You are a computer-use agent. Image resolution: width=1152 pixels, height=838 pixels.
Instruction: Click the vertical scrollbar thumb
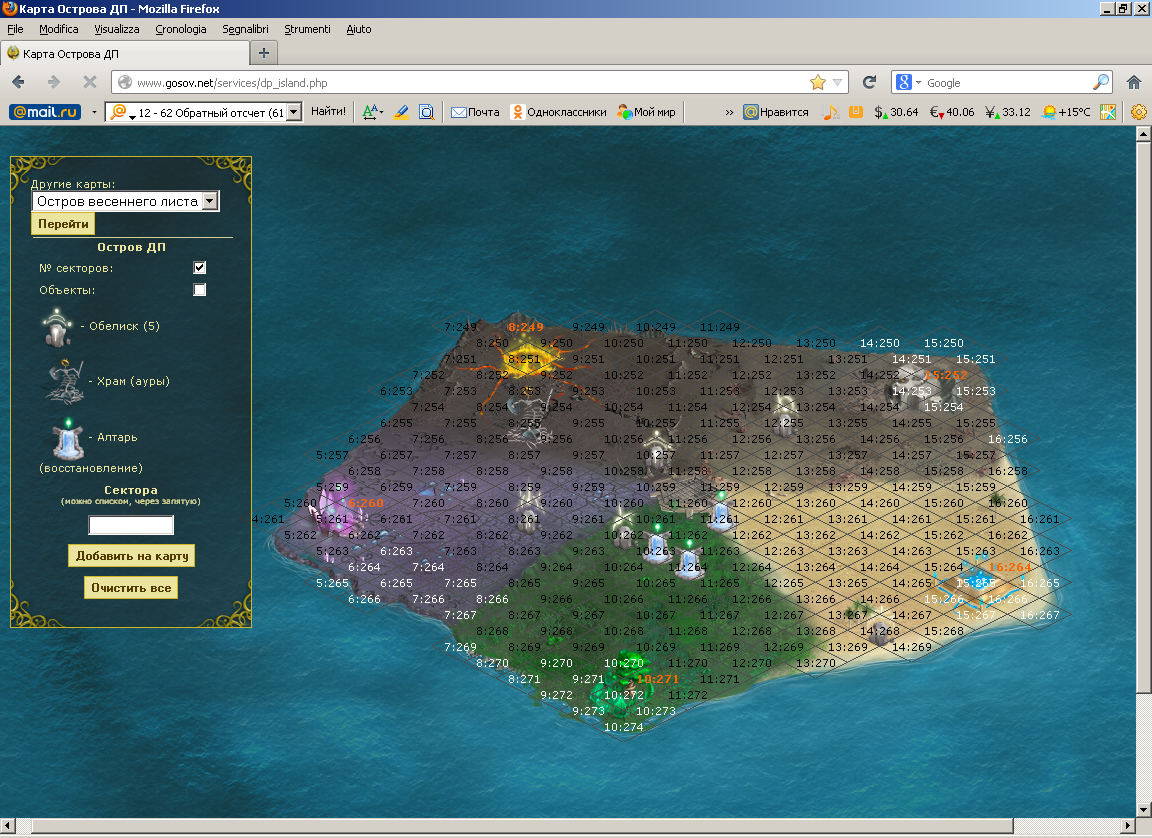click(x=1143, y=417)
